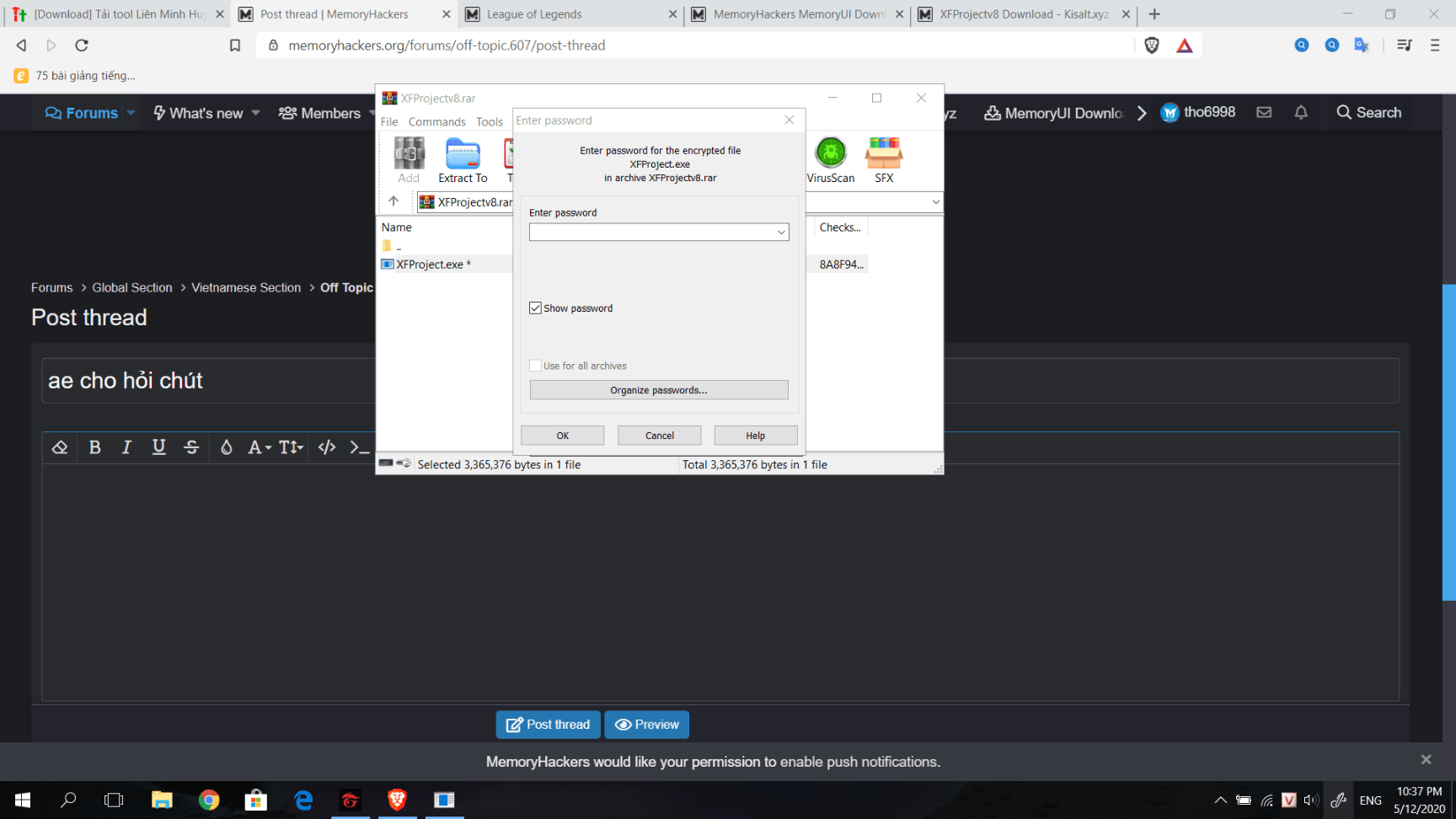Open File Explorer from taskbar
The height and width of the screenshot is (819, 1456).
click(162, 800)
